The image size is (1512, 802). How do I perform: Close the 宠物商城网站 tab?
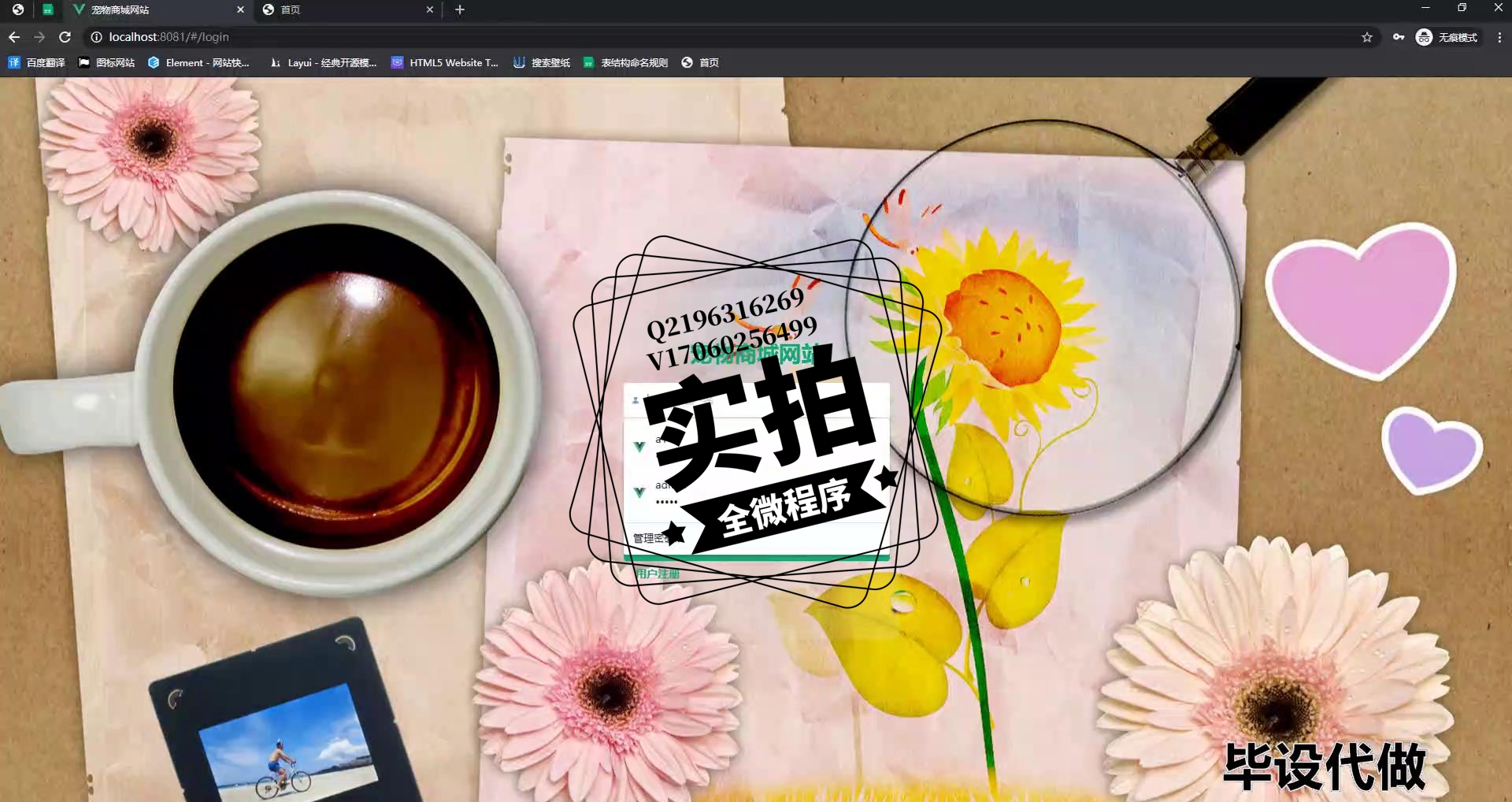click(x=240, y=9)
